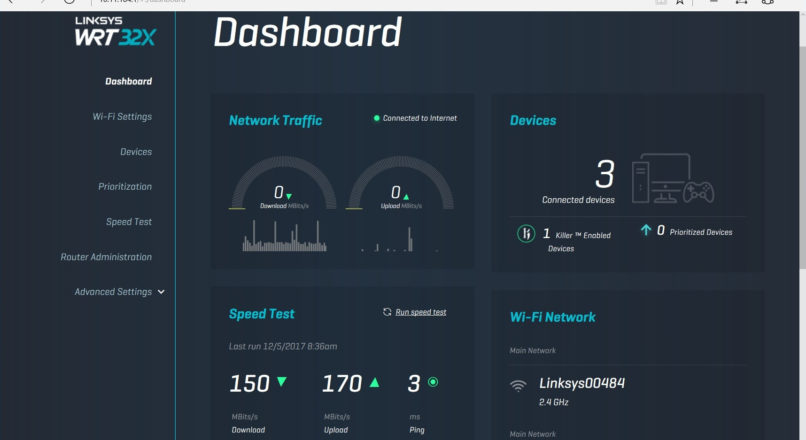This screenshot has width=806, height=440.
Task: Click the Wi-Fi signal icon beside Linksys00484
Action: tap(518, 385)
